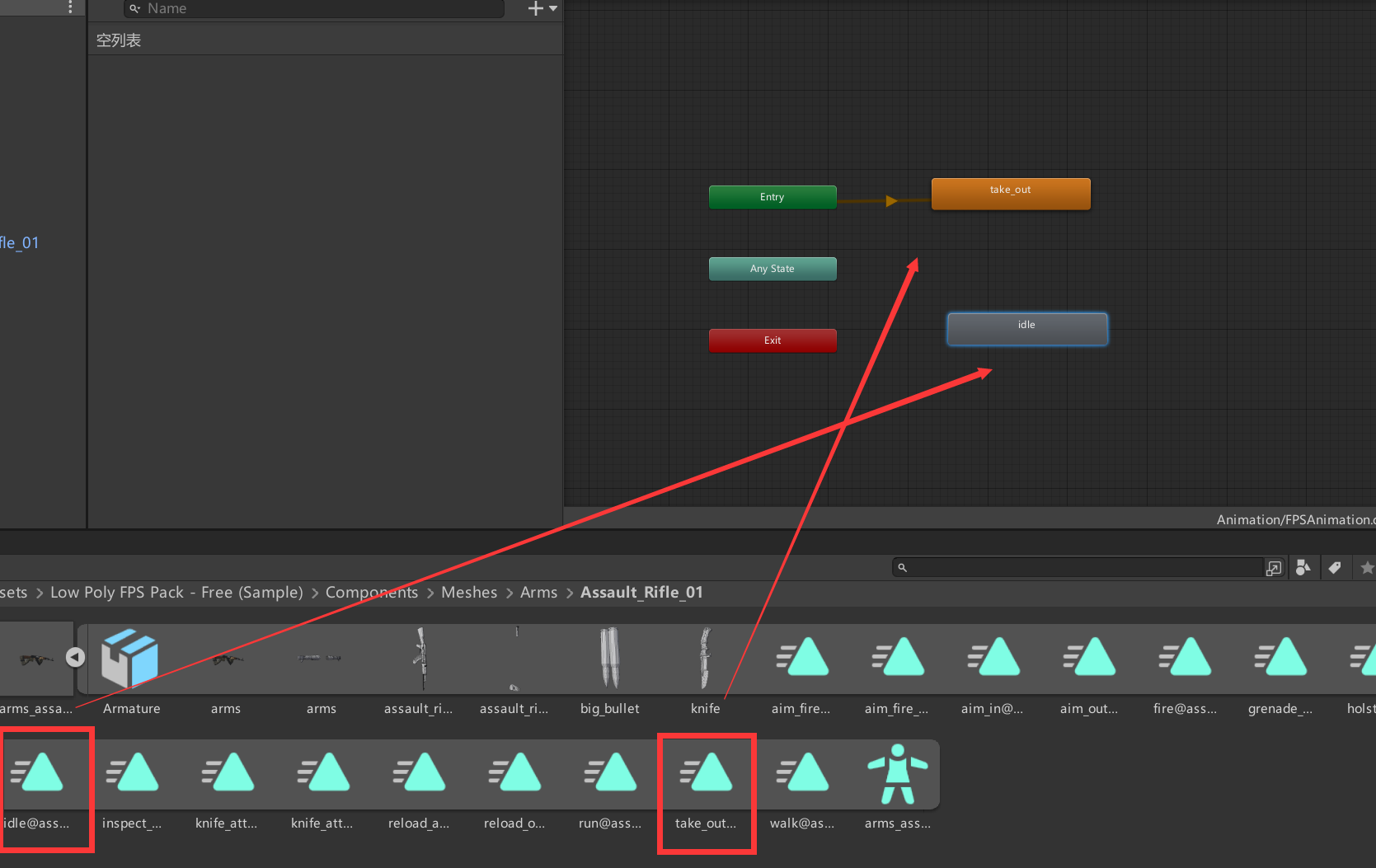Viewport: 1376px width, 868px height.
Task: Select the big_bullet mesh asset
Action: 610,670
